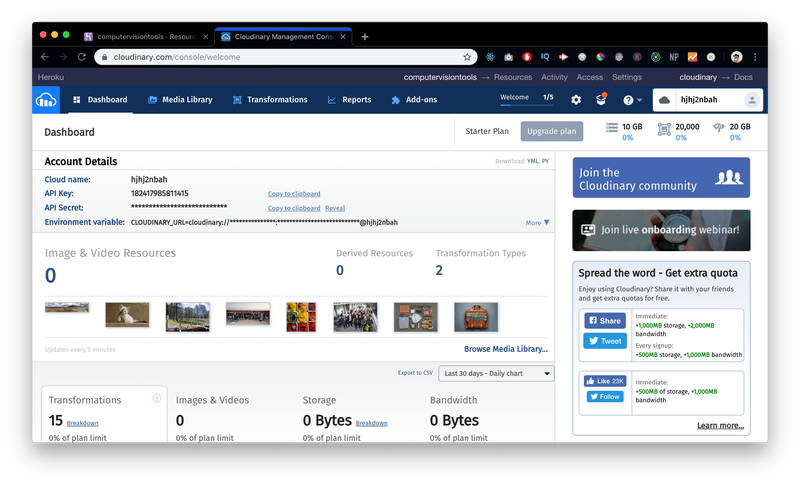Click the storage 10 GB usage icon
The image size is (800, 485).
pyautogui.click(x=611, y=127)
